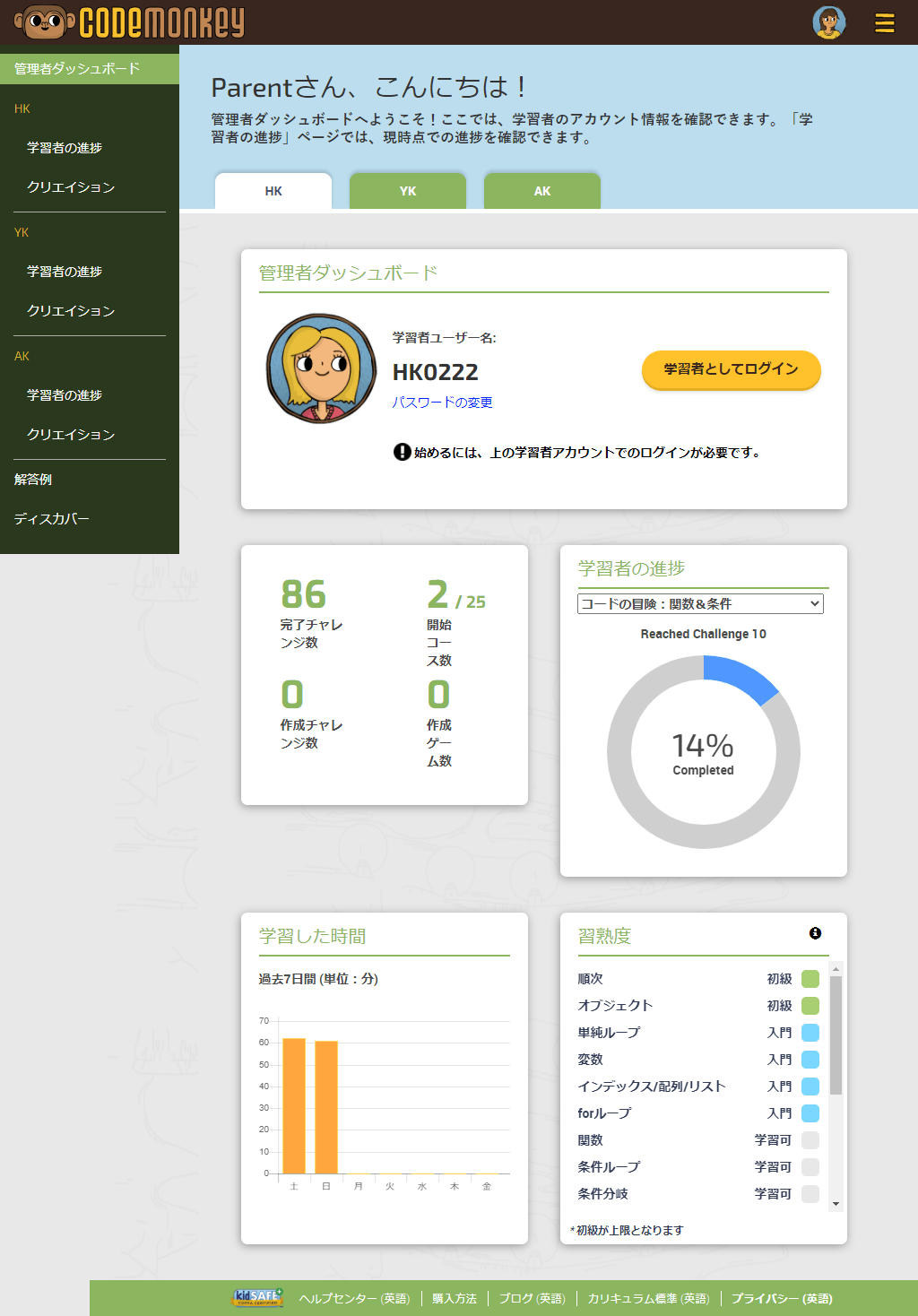
Task: Click the blue progress donut segment
Action: pos(740,678)
